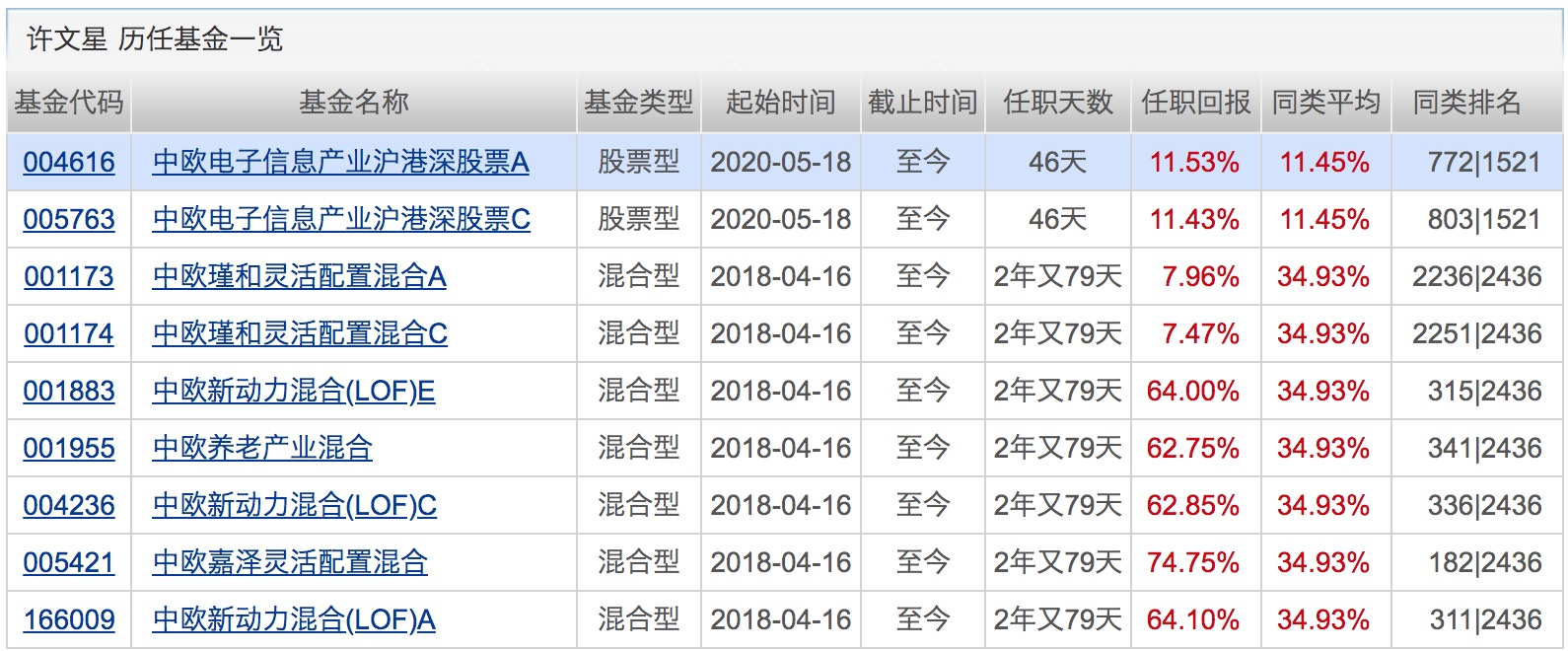Click 34.93% average in row 001955
The width and height of the screenshot is (1568, 651).
tap(1323, 448)
